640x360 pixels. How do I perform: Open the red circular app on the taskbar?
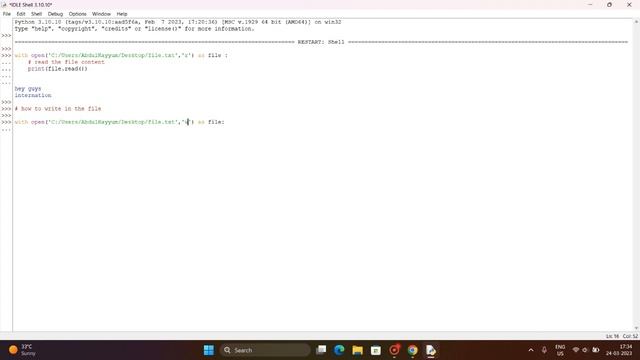click(394, 350)
